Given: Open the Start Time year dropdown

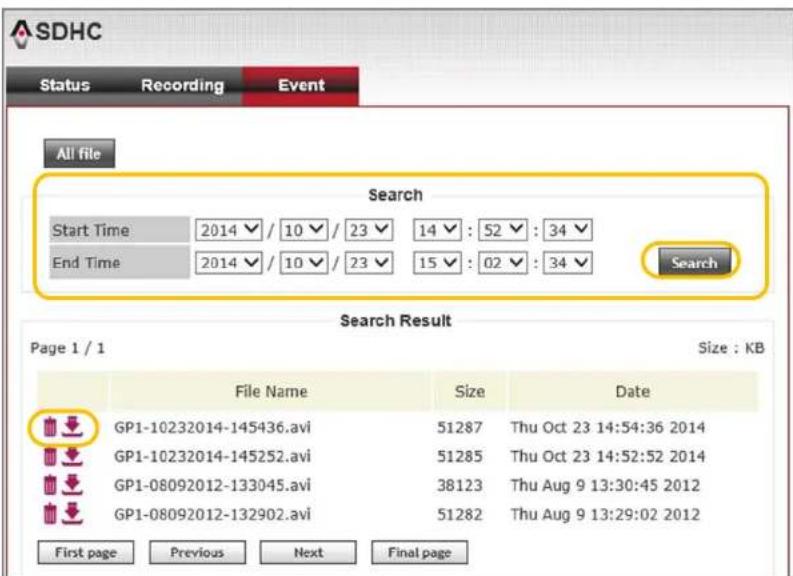Looking at the screenshot, I should pyautogui.click(x=229, y=231).
